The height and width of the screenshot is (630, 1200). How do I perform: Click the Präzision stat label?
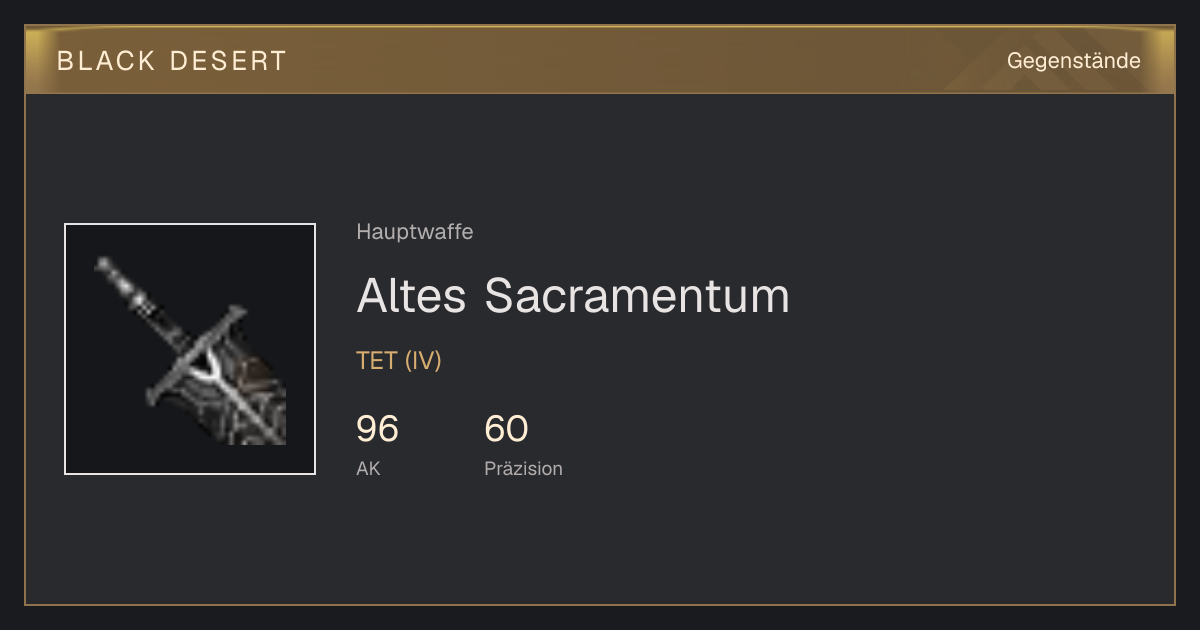[523, 468]
